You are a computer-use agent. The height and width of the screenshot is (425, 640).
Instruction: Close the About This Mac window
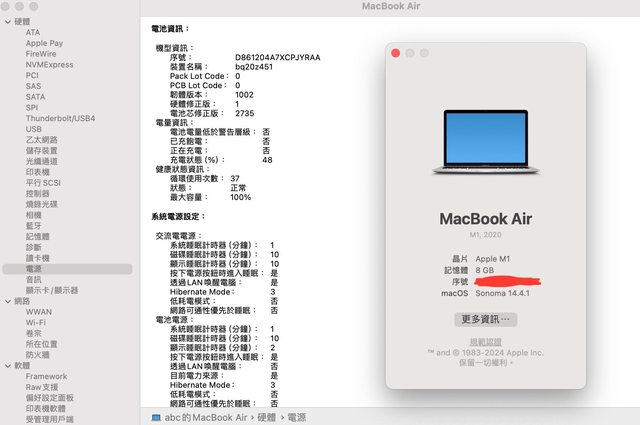pos(396,53)
